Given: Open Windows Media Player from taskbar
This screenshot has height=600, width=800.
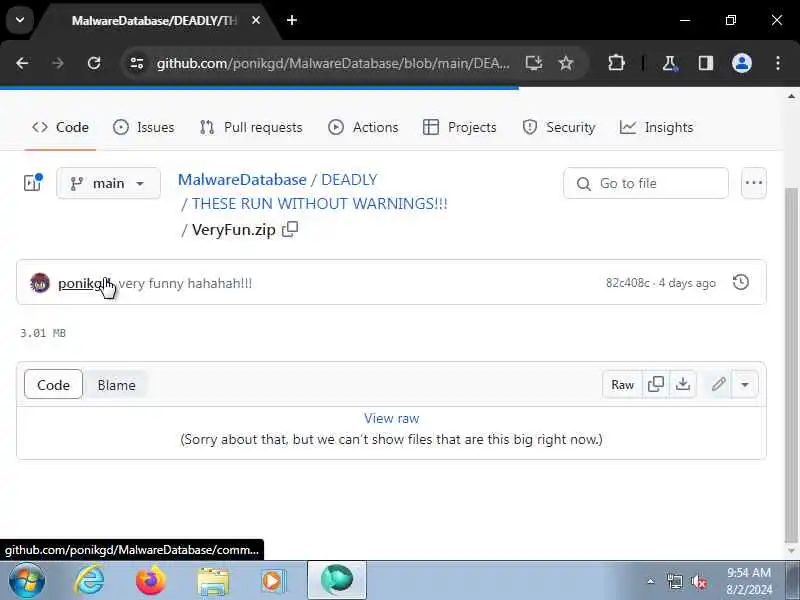Looking at the screenshot, I should coord(273,581).
